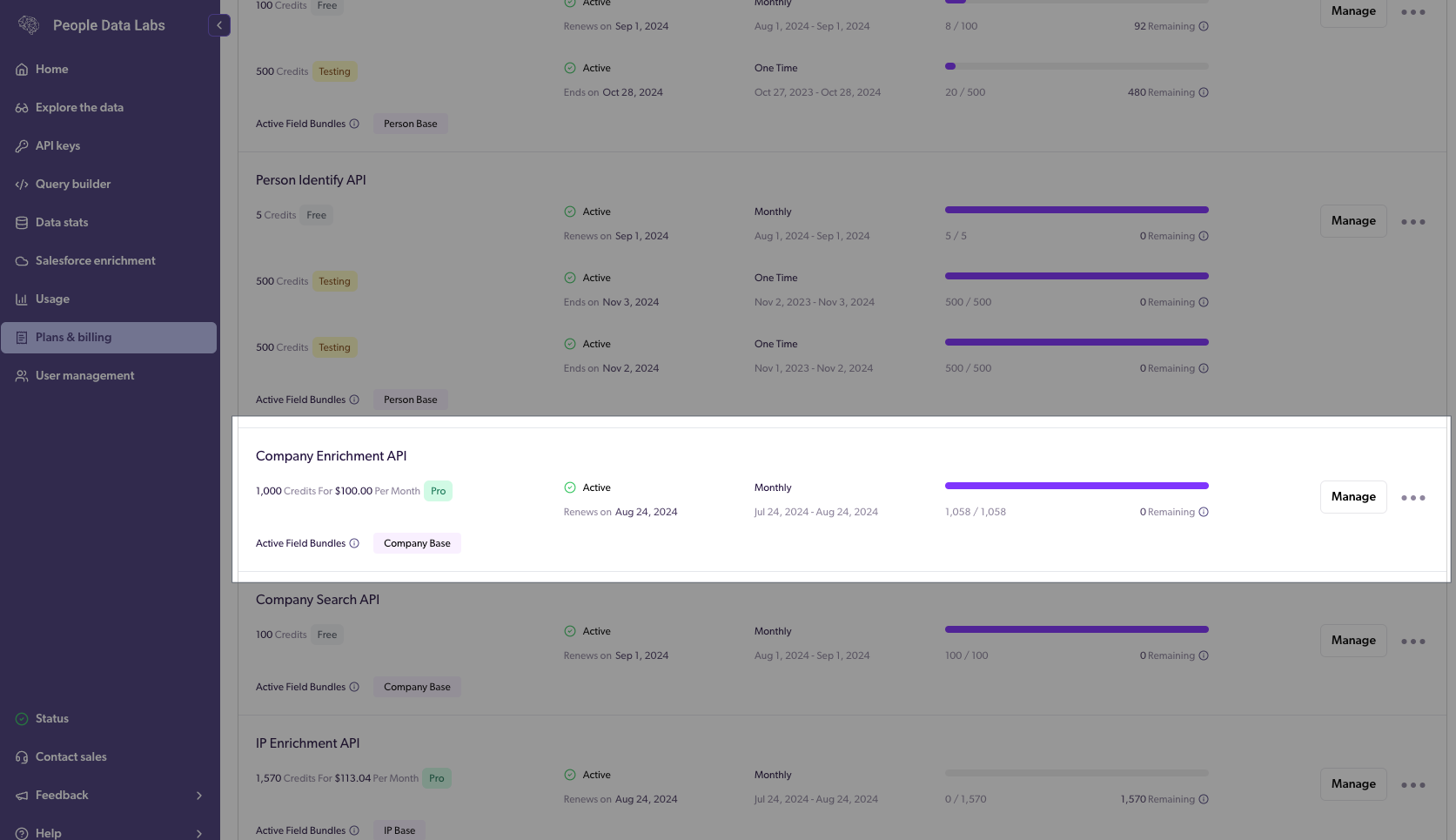Viewport: 1456px width, 840px height.
Task: Click Active Field Bundles info icon under Company Search
Action: [x=354, y=687]
